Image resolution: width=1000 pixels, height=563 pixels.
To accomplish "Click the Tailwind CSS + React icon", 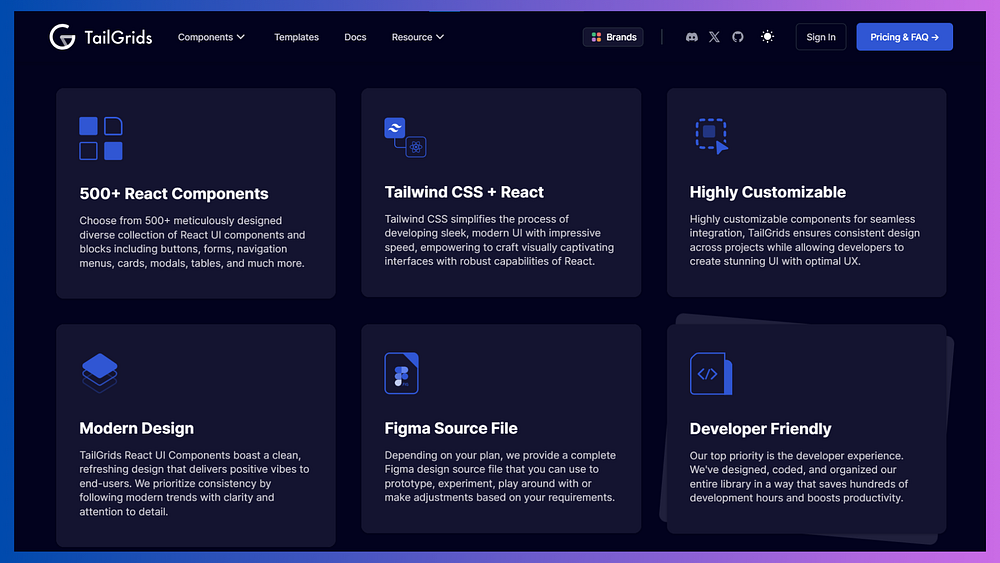I will 406,137.
